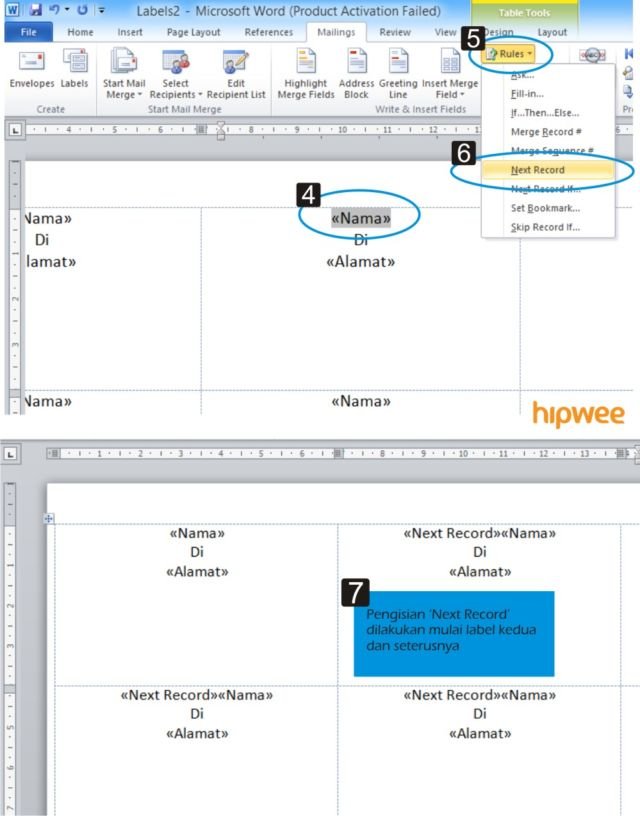Save the document using the quick access Save icon
Screen dimensions: 640x816
point(35,9)
